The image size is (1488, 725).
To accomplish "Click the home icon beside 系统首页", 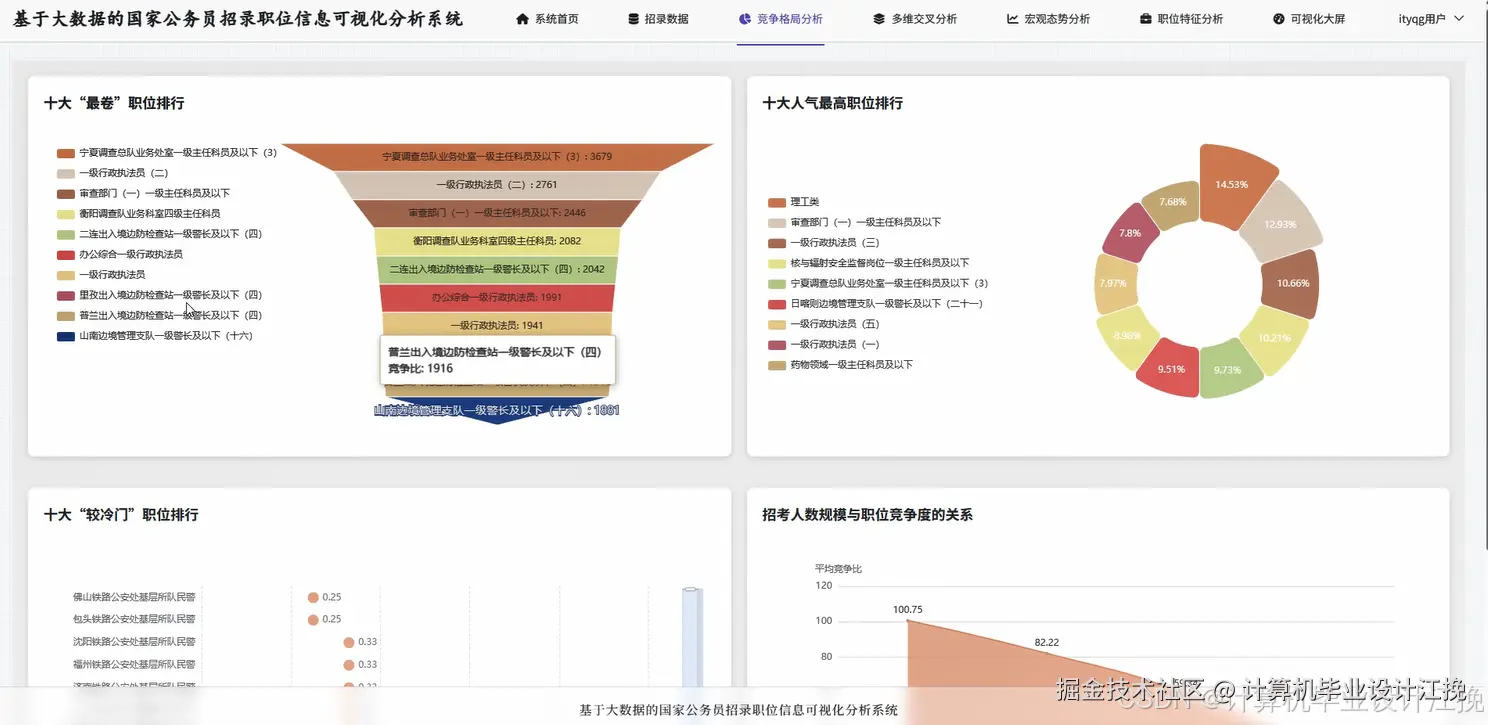I will coord(522,19).
